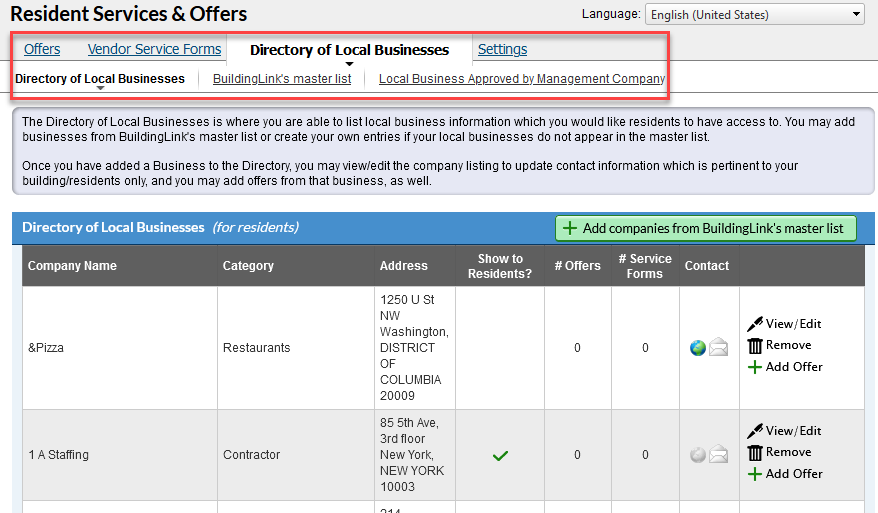Open the Language dropdown
Image resolution: width=878 pixels, height=513 pixels.
click(754, 15)
